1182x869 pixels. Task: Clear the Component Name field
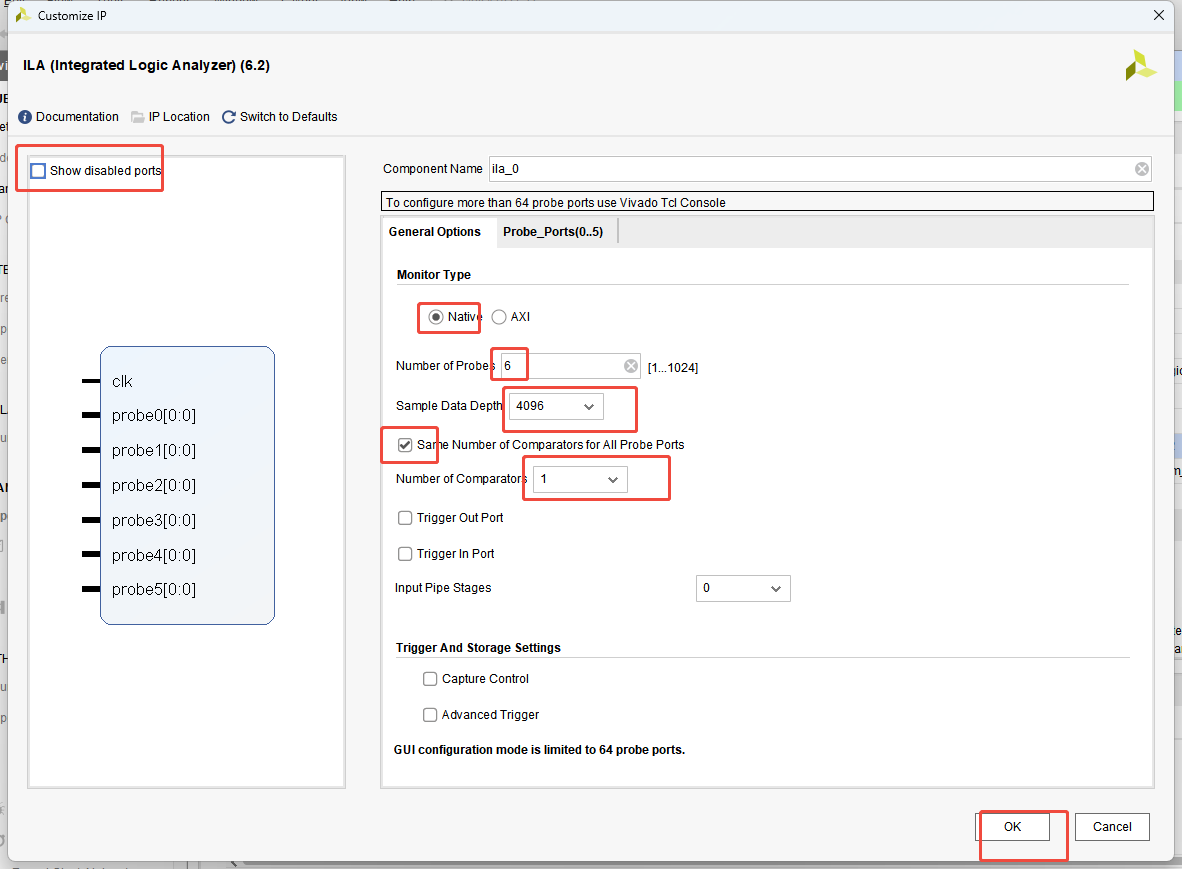point(1141,169)
